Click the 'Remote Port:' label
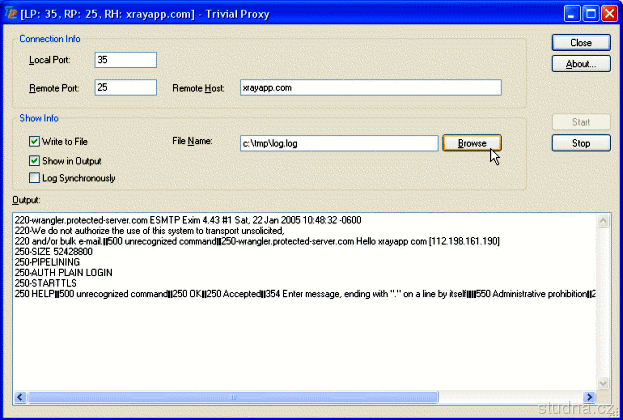This screenshot has width=623, height=420. (x=54, y=88)
